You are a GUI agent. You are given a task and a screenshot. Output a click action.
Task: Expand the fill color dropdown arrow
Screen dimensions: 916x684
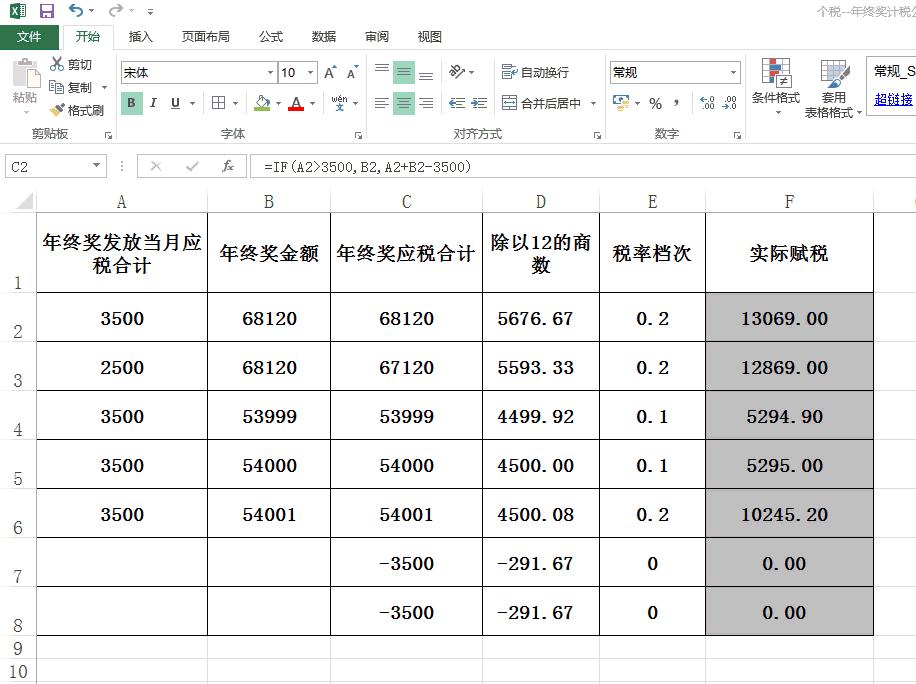click(x=277, y=101)
